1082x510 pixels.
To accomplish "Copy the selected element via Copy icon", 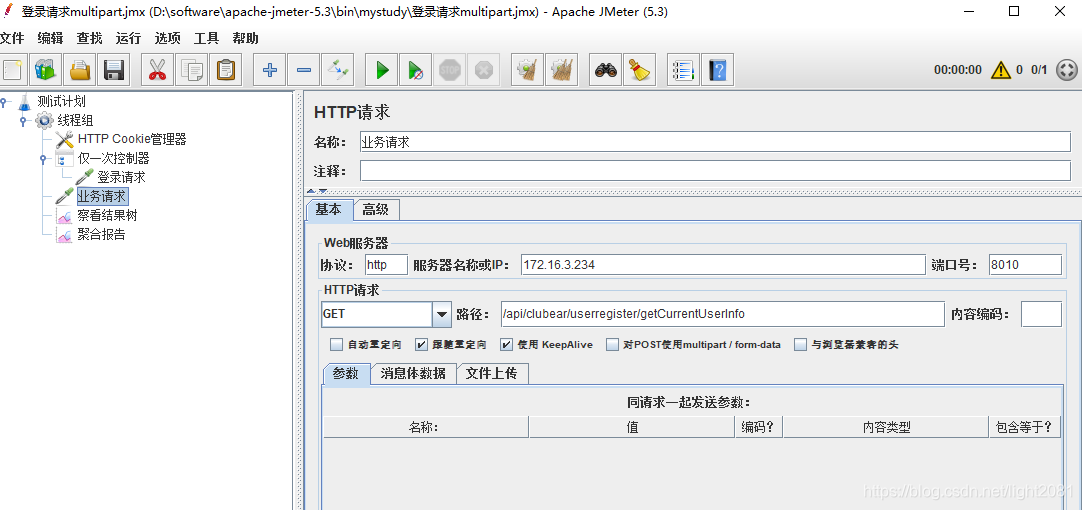I will pos(191,70).
